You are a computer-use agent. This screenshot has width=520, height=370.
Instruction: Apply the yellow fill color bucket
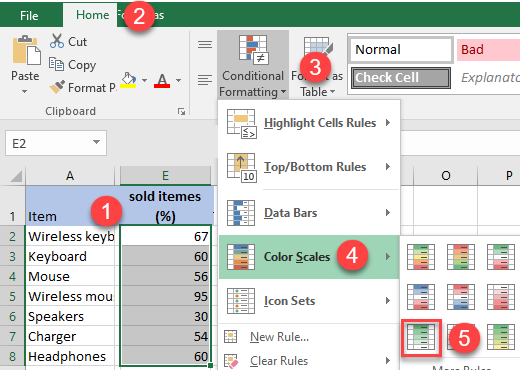129,80
